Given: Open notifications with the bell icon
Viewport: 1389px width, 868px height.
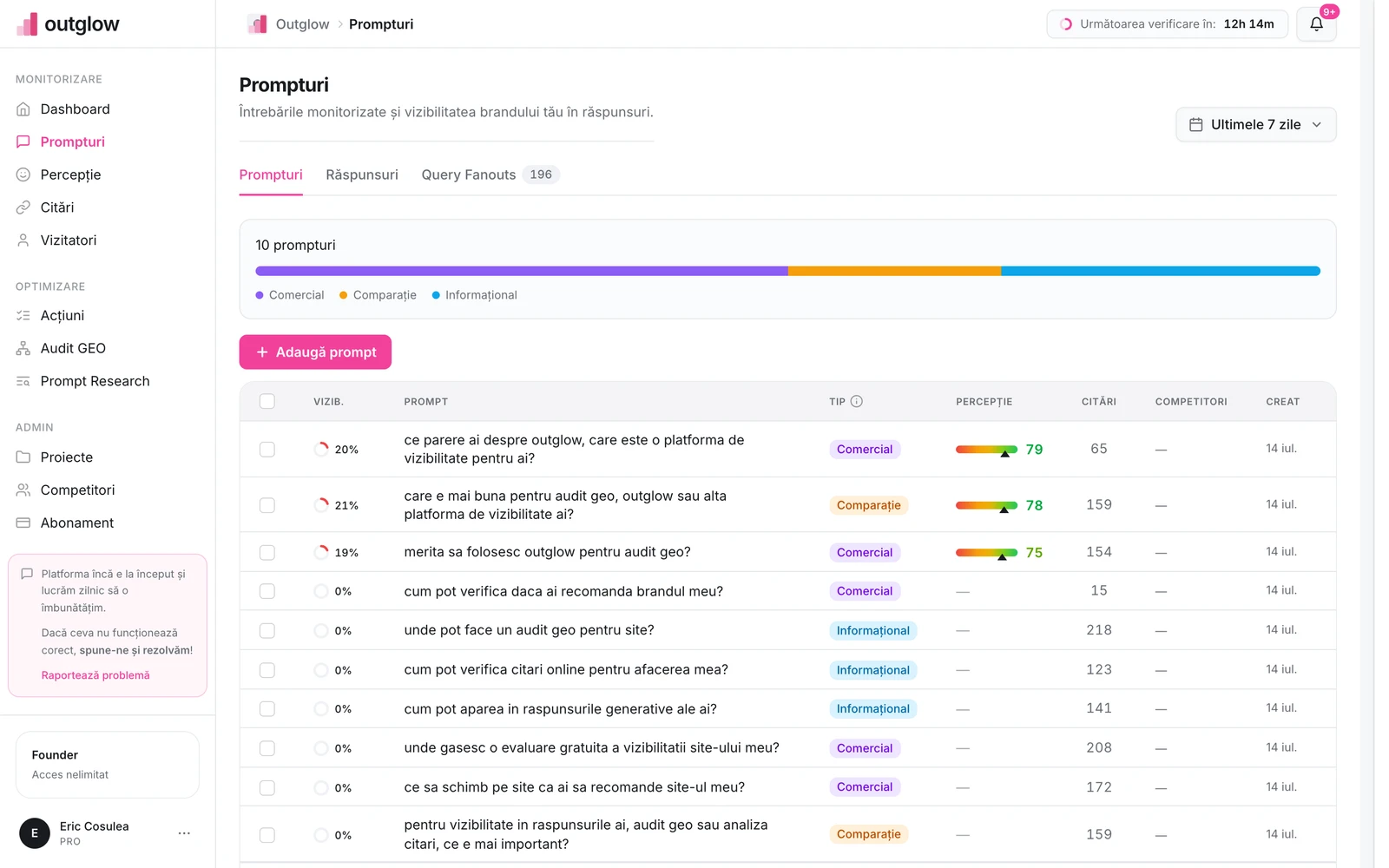Looking at the screenshot, I should (x=1316, y=24).
